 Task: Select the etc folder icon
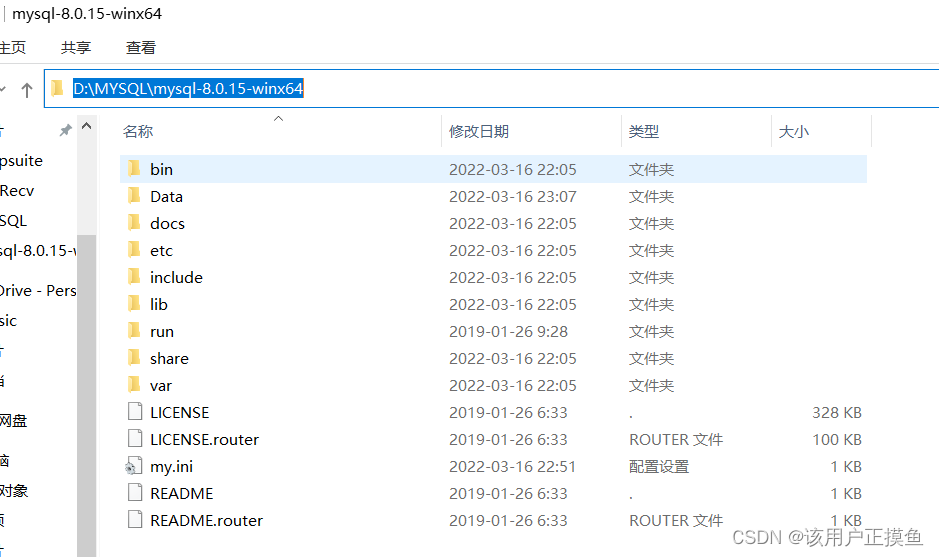(135, 250)
